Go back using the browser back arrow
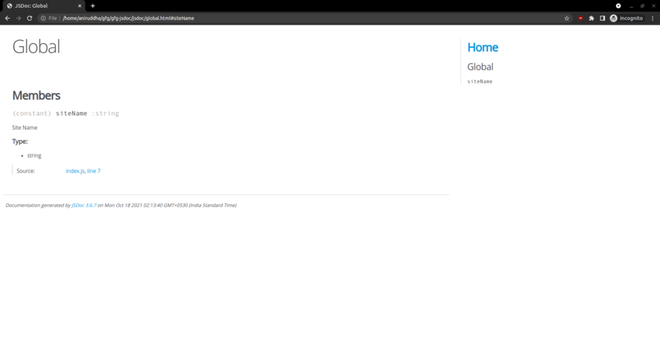The height and width of the screenshot is (362, 660). pos(8,18)
